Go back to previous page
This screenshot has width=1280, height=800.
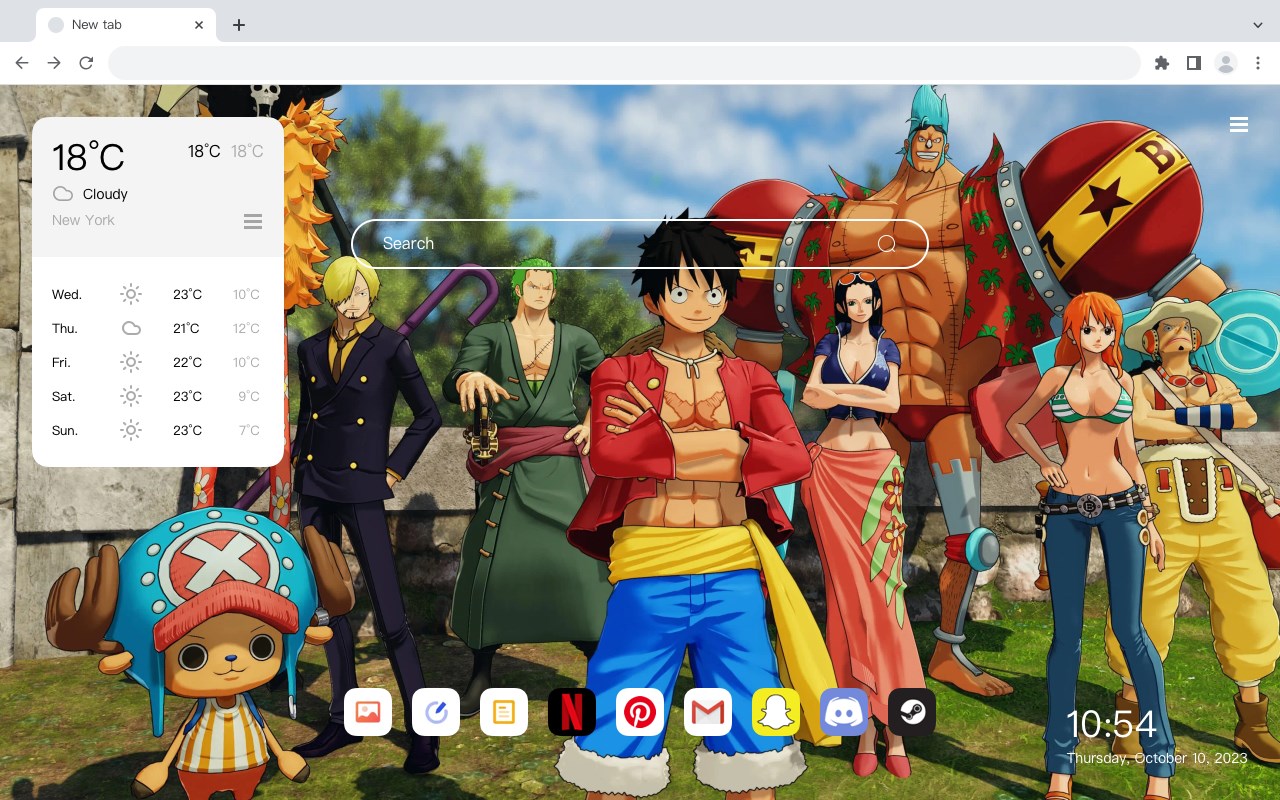pyautogui.click(x=22, y=63)
